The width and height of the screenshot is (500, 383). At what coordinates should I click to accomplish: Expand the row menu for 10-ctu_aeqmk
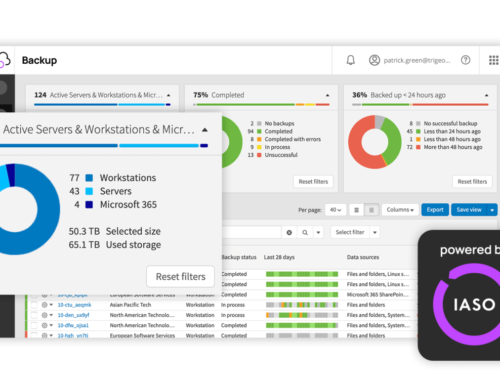click(x=51, y=305)
